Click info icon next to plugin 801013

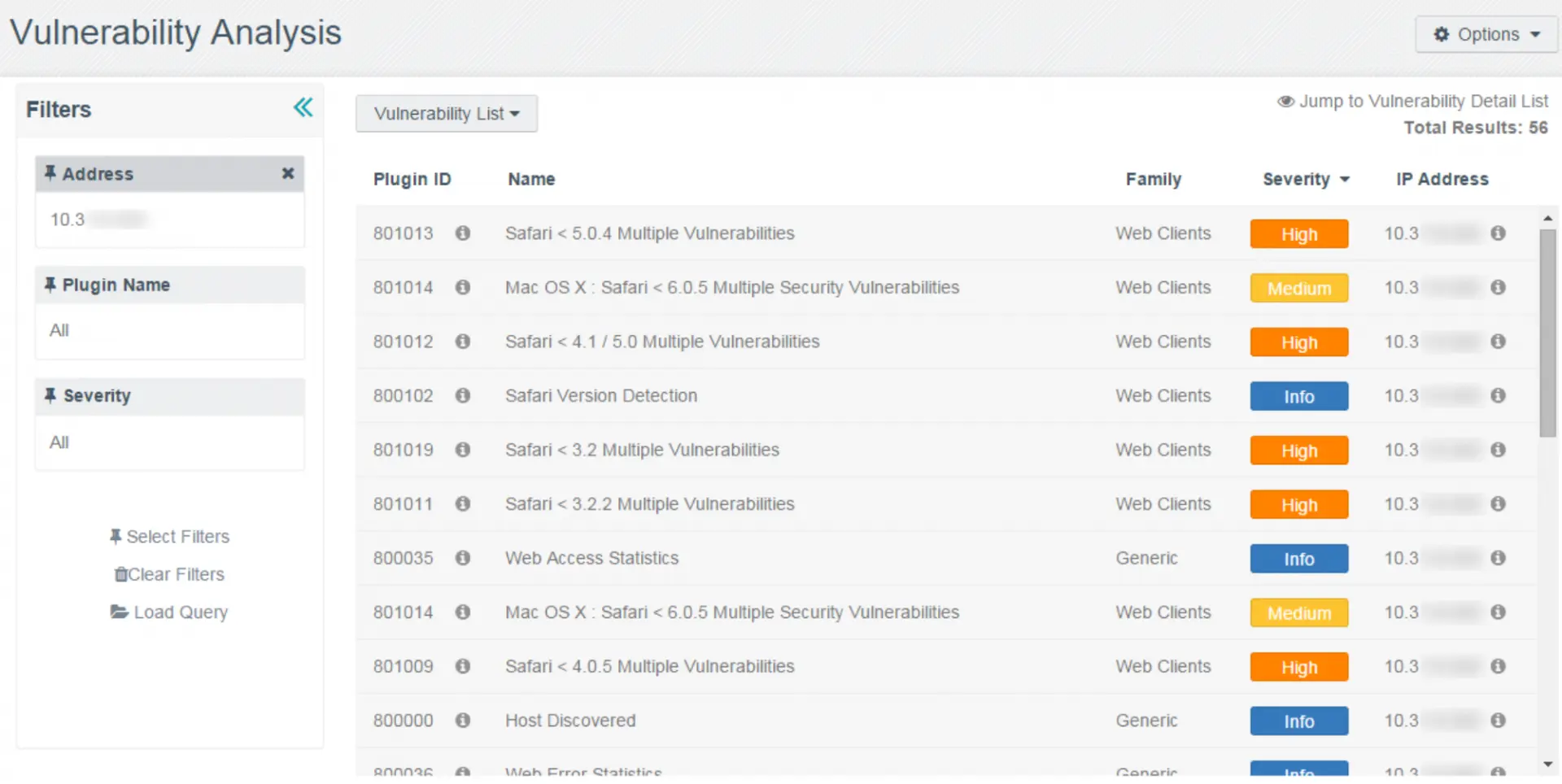tap(462, 233)
